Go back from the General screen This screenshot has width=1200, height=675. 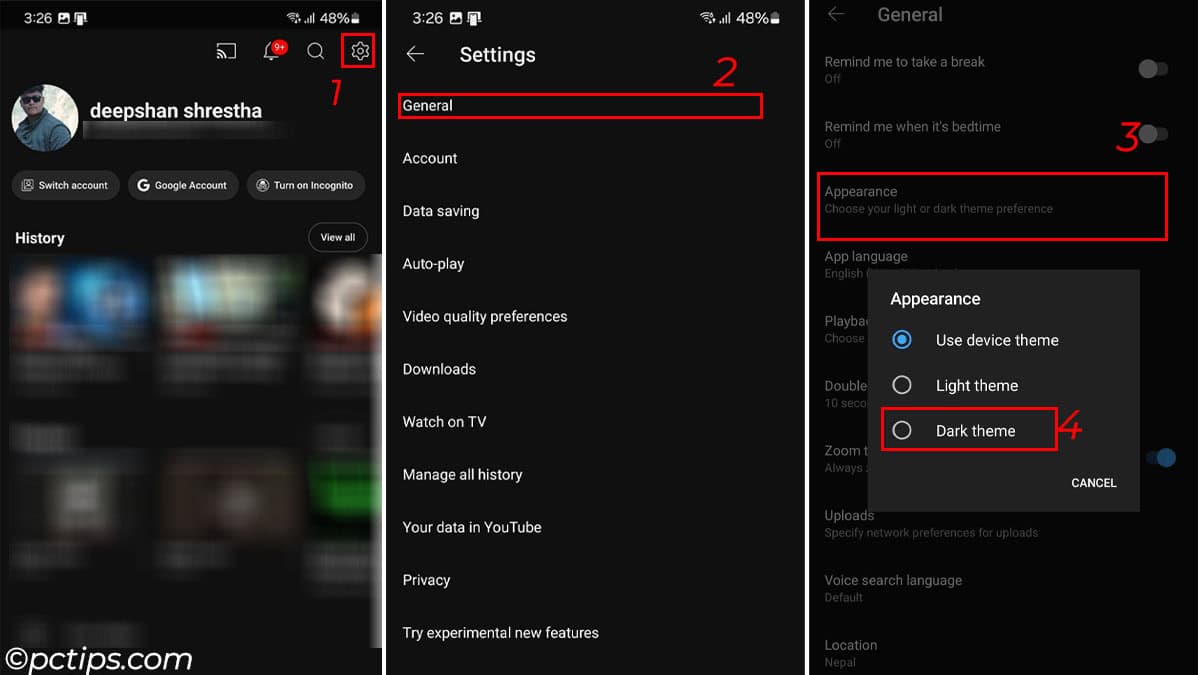pos(836,14)
